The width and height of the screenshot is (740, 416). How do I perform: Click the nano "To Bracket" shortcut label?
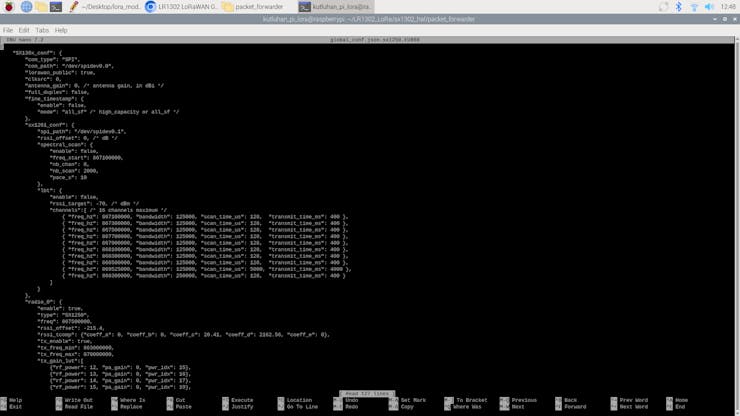[x=472, y=400]
